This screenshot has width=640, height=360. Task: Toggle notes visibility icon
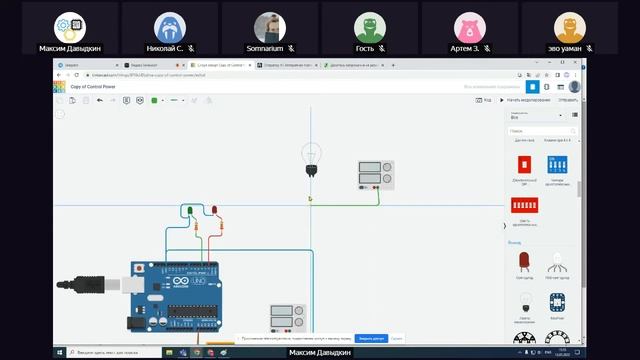click(140, 100)
